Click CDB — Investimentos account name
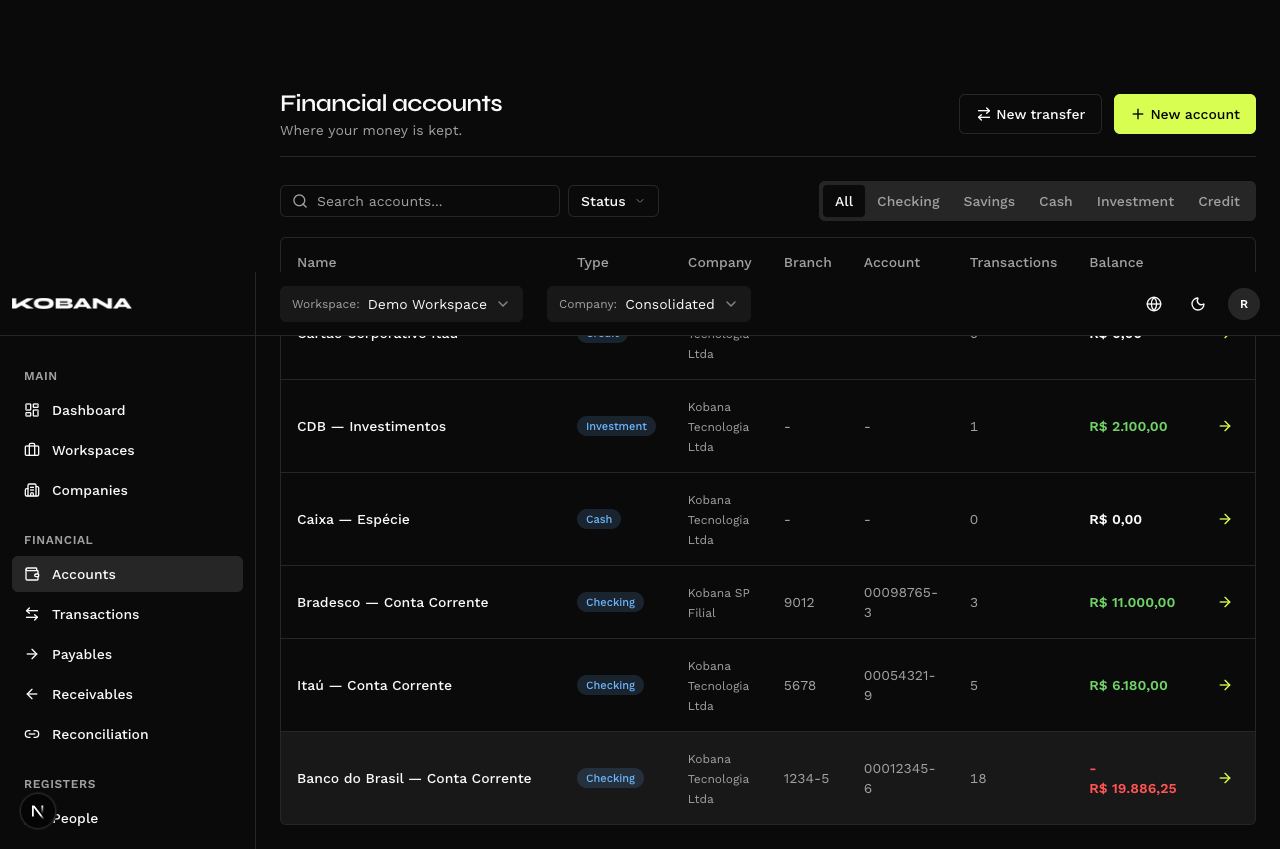Screen dimensions: 1280x849 pos(372,426)
